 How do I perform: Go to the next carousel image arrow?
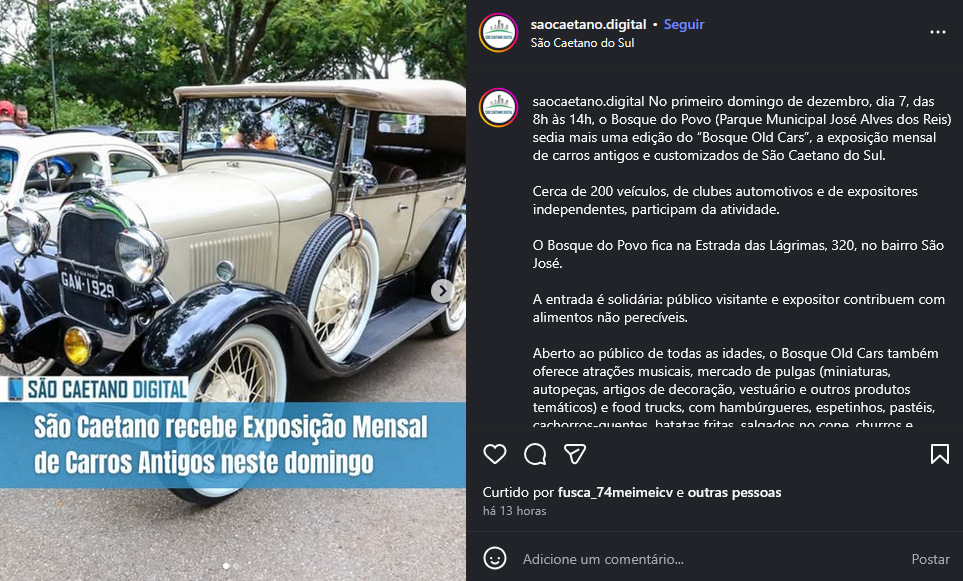pyautogui.click(x=442, y=291)
